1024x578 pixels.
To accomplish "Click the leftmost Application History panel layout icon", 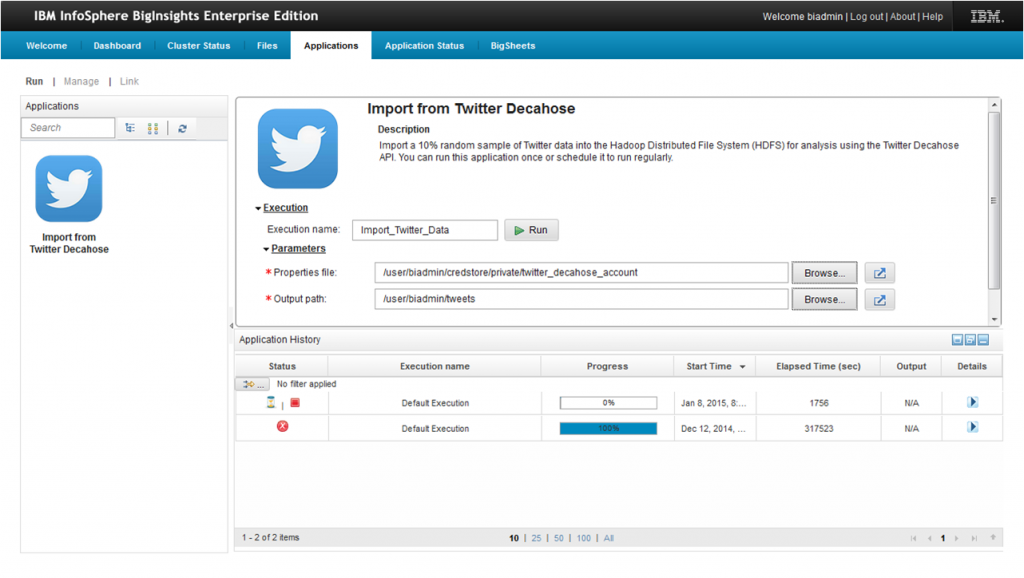I will 957,340.
